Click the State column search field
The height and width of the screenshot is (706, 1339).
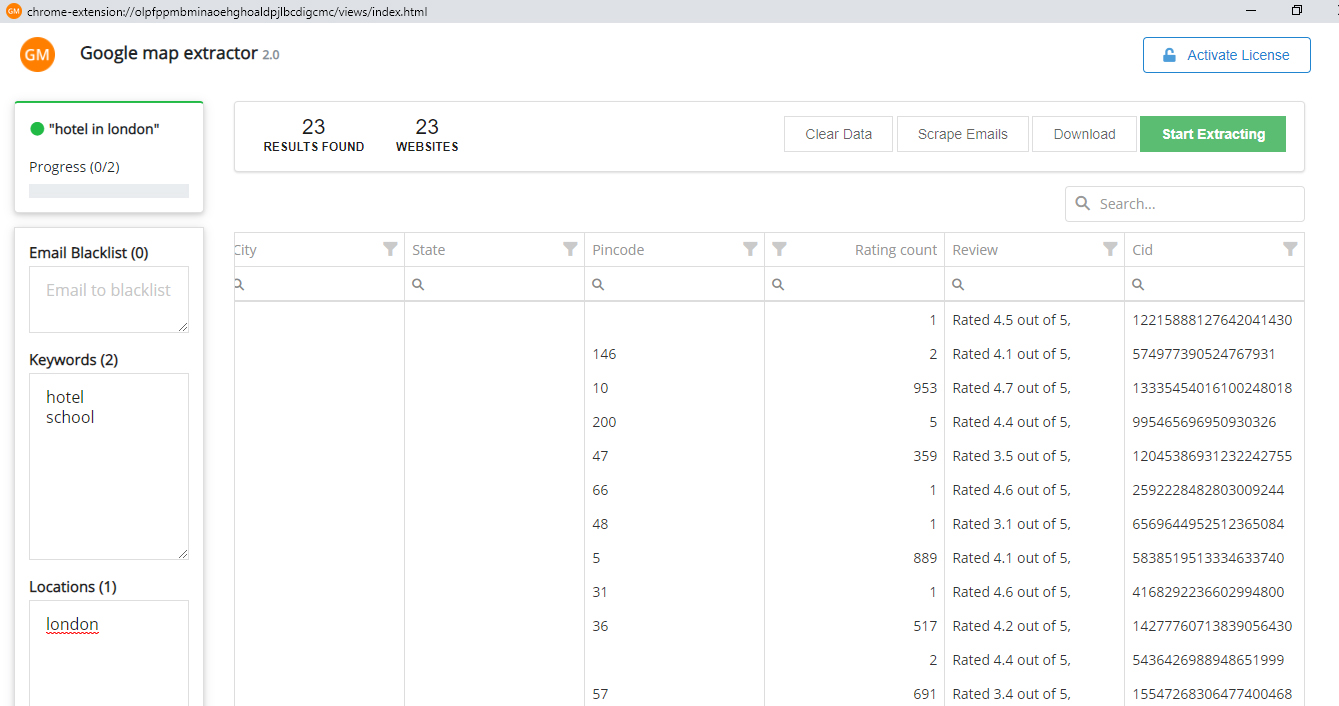tap(494, 284)
